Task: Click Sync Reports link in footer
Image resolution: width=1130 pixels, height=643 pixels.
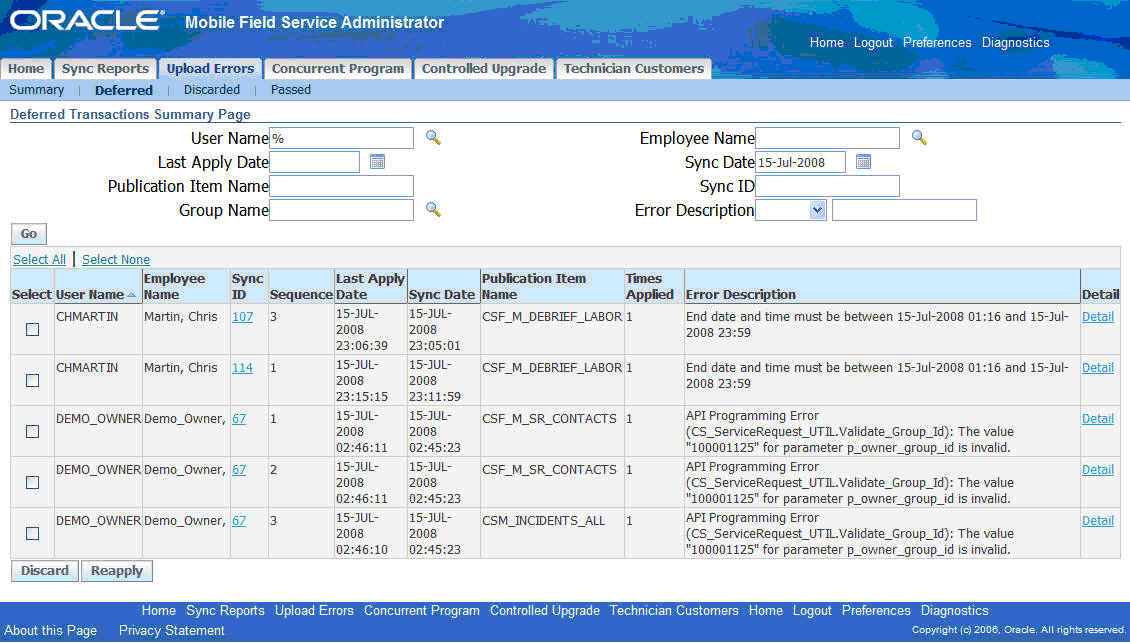Action: point(225,610)
